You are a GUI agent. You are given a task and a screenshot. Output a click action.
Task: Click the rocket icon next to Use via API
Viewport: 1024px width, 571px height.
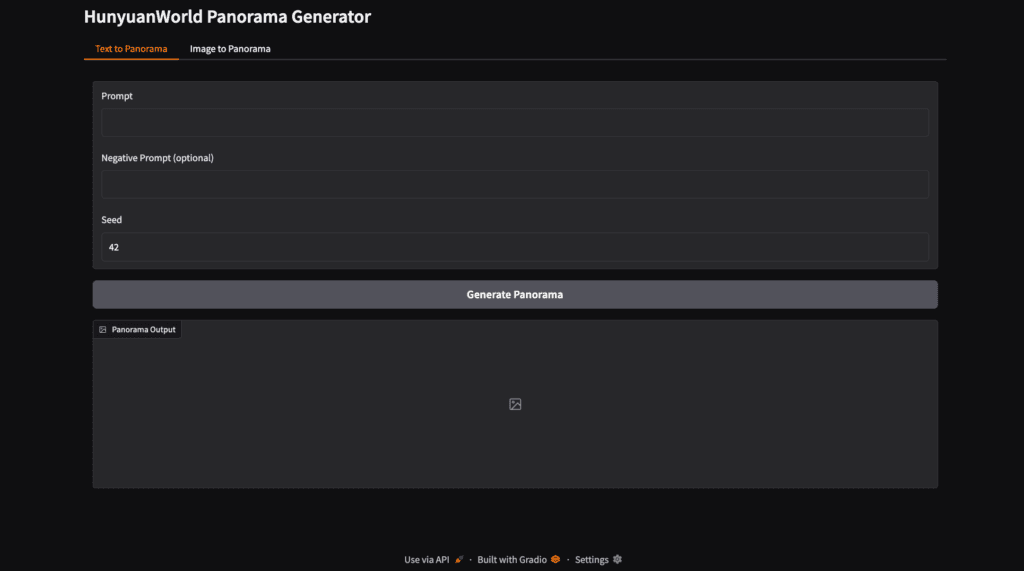pyautogui.click(x=459, y=560)
